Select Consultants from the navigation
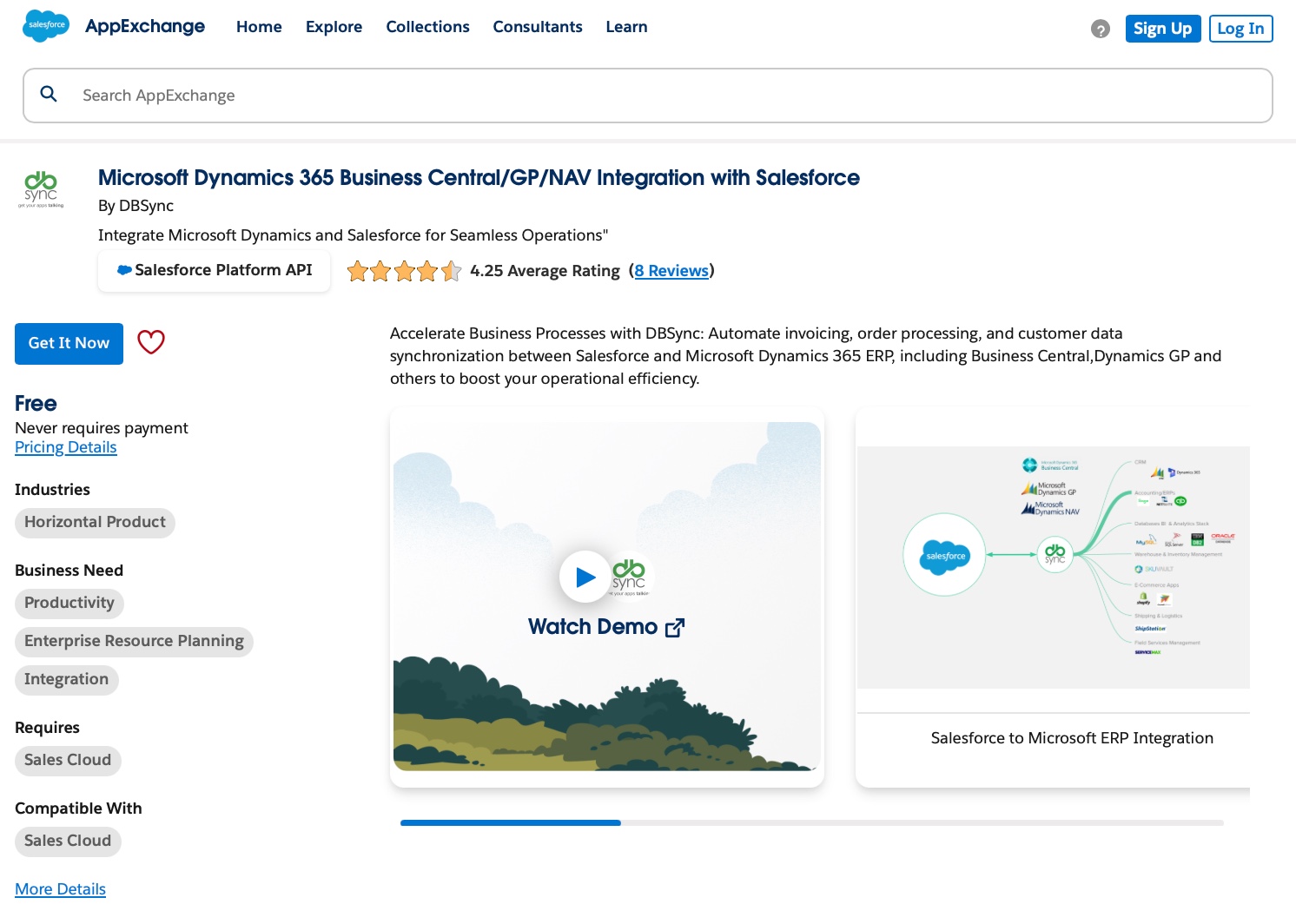The width and height of the screenshot is (1296, 924). pos(537,27)
